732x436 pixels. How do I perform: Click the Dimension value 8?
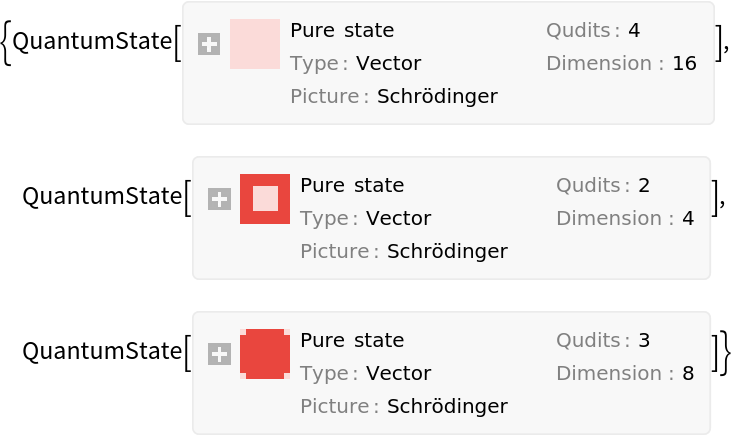pyautogui.click(x=688, y=373)
